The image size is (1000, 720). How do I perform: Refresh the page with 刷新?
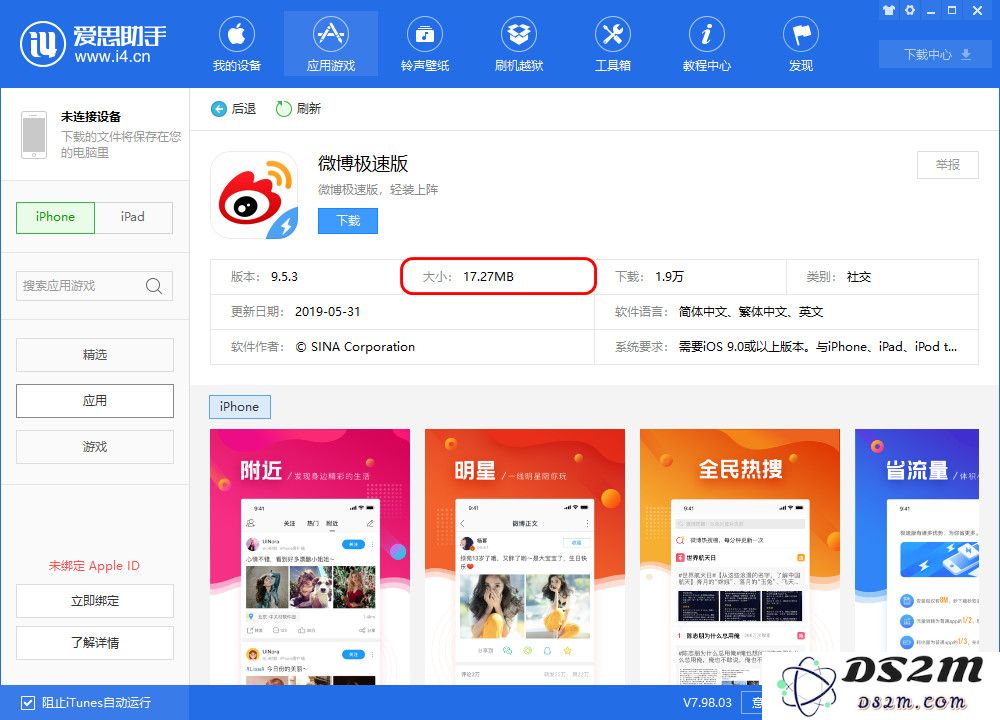(x=298, y=109)
